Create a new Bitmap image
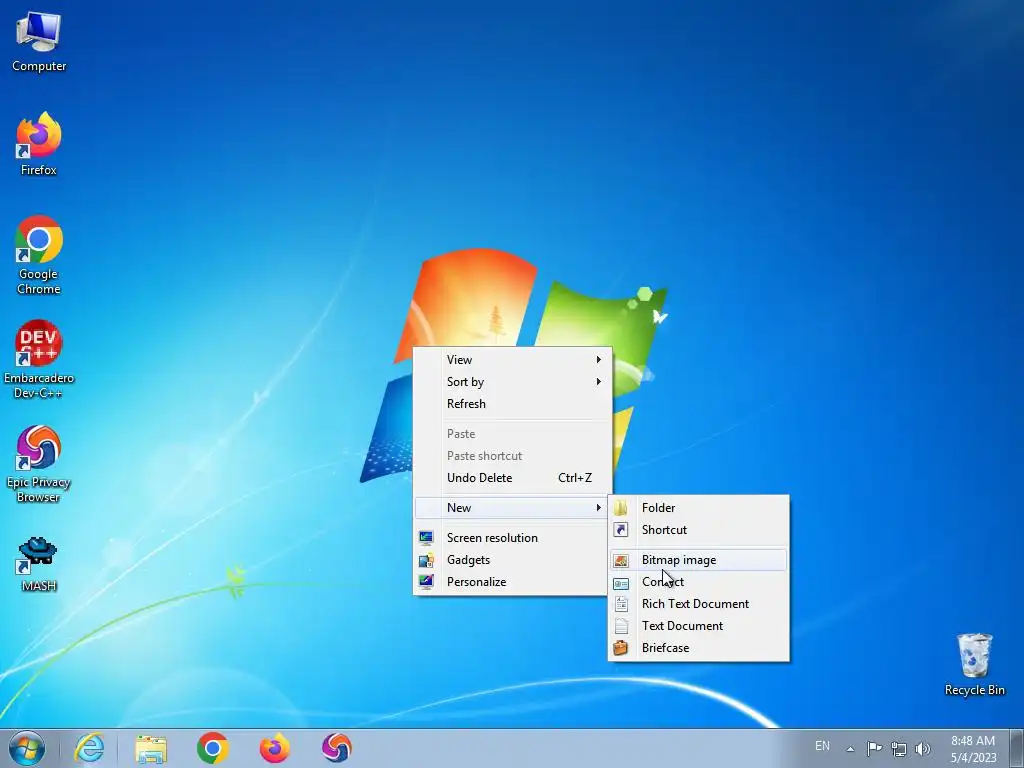This screenshot has height=768, width=1024. 699,560
